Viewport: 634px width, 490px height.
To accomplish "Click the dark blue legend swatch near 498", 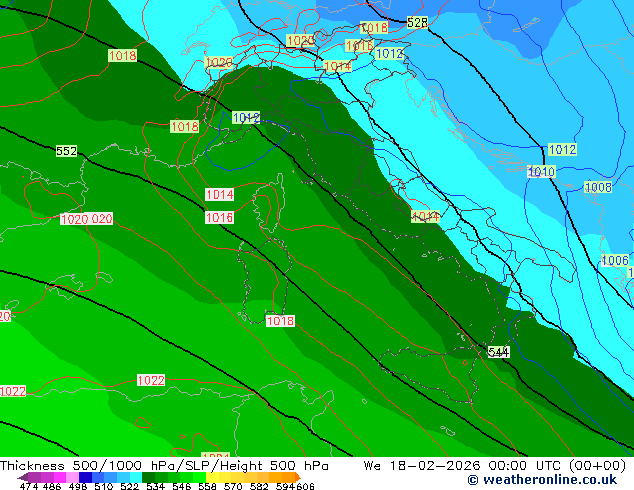I will pos(85,477).
